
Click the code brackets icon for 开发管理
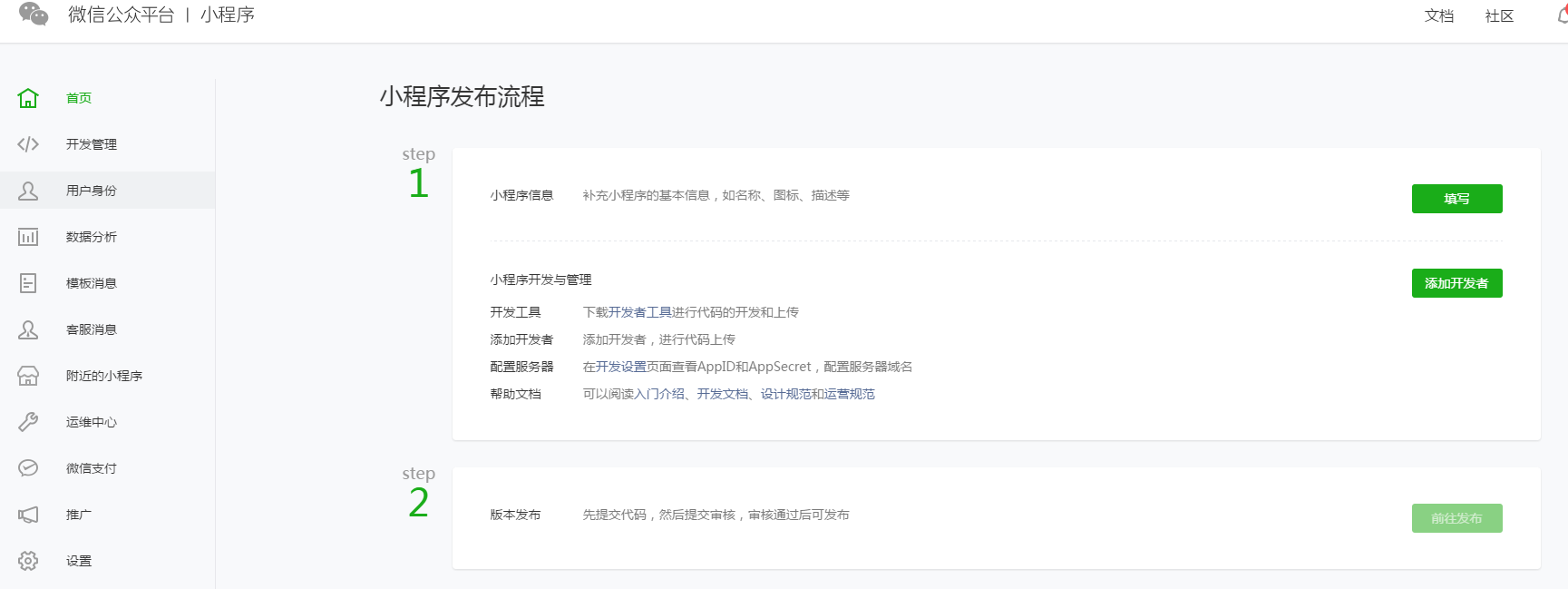coord(28,144)
